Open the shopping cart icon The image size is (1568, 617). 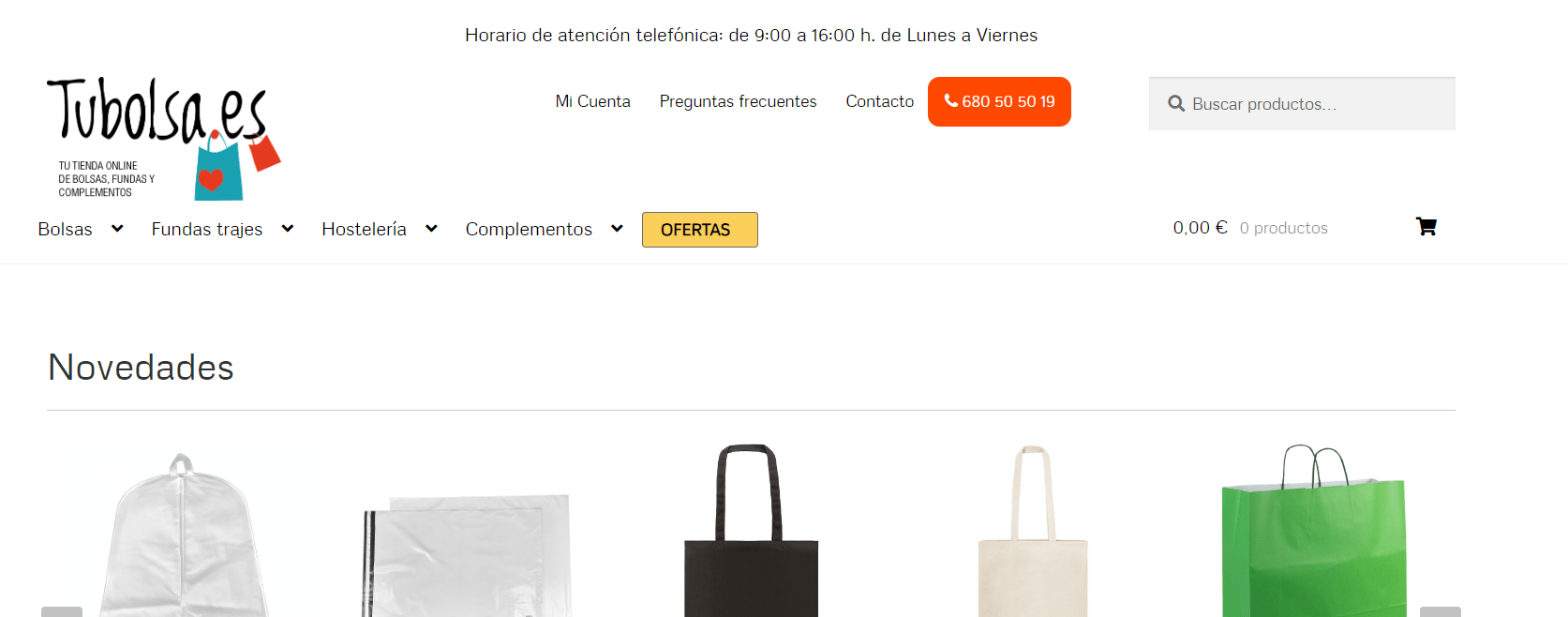[1426, 227]
